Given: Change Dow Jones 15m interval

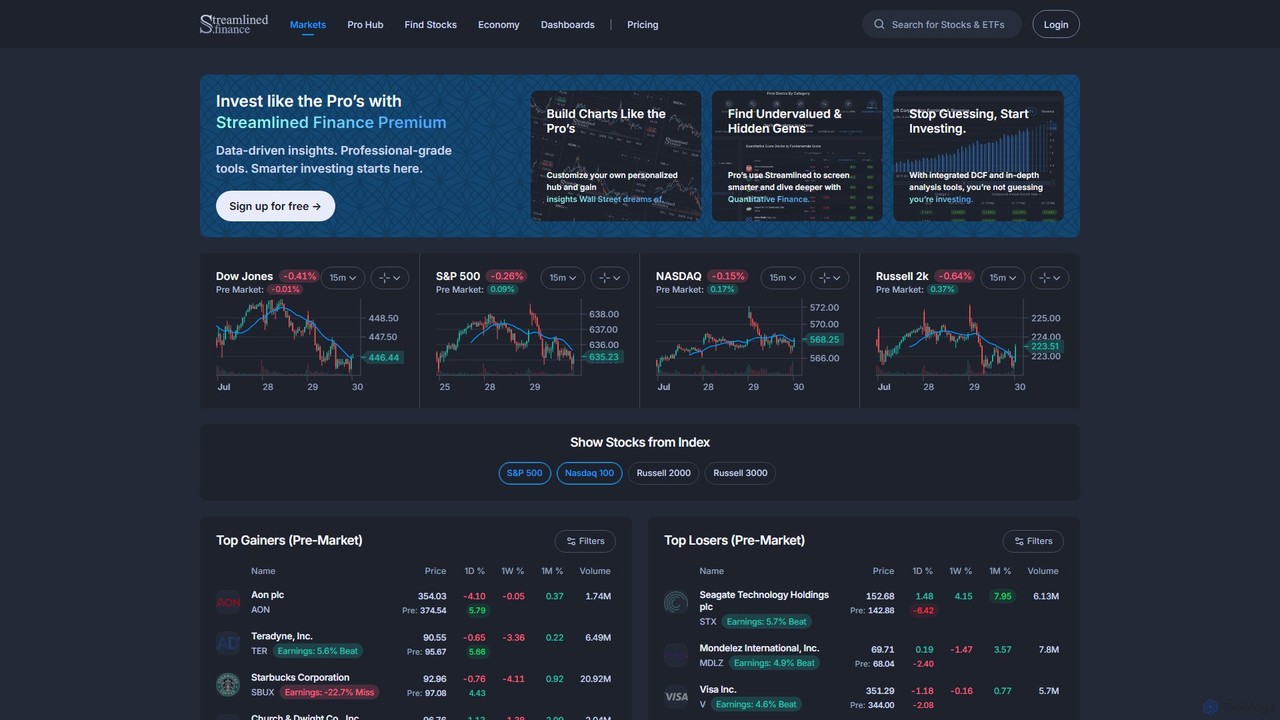Looking at the screenshot, I should 343,278.
